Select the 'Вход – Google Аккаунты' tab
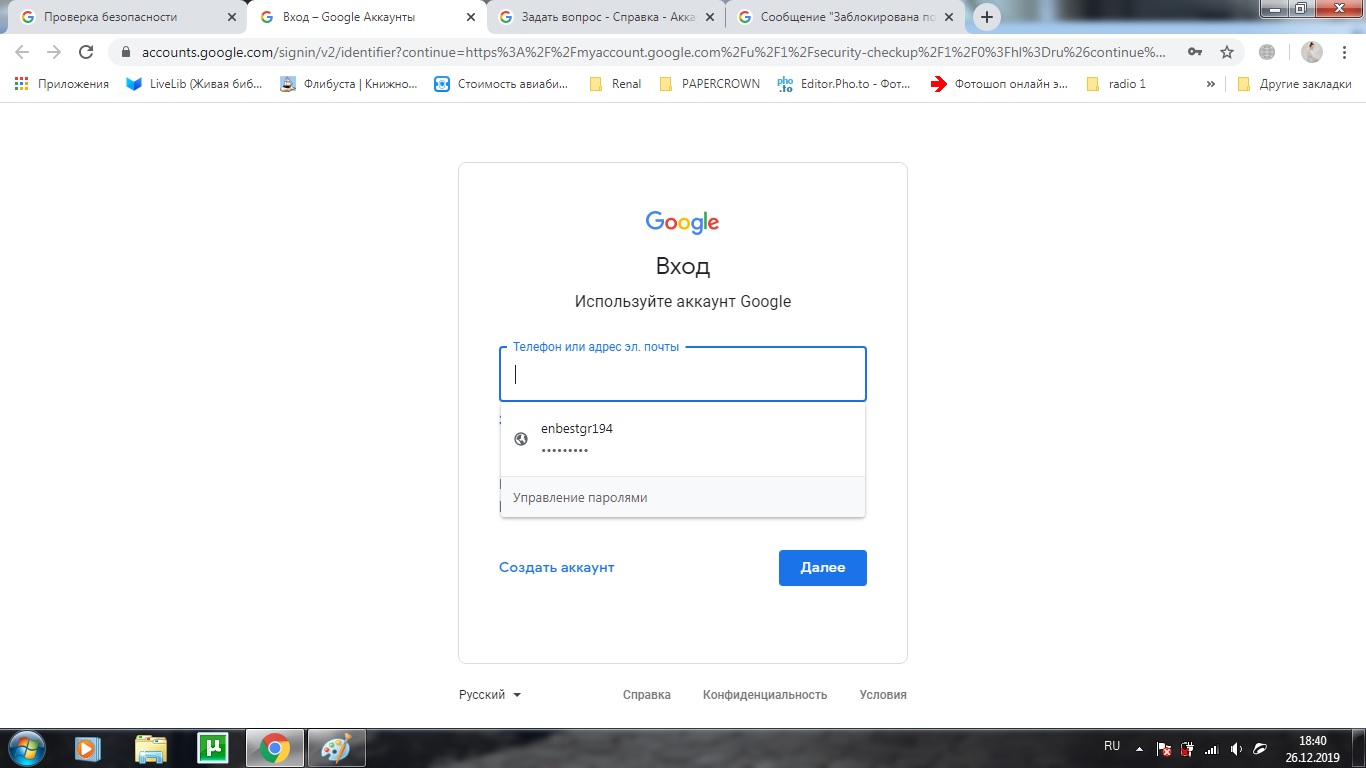The height and width of the screenshot is (768, 1366). (x=365, y=17)
